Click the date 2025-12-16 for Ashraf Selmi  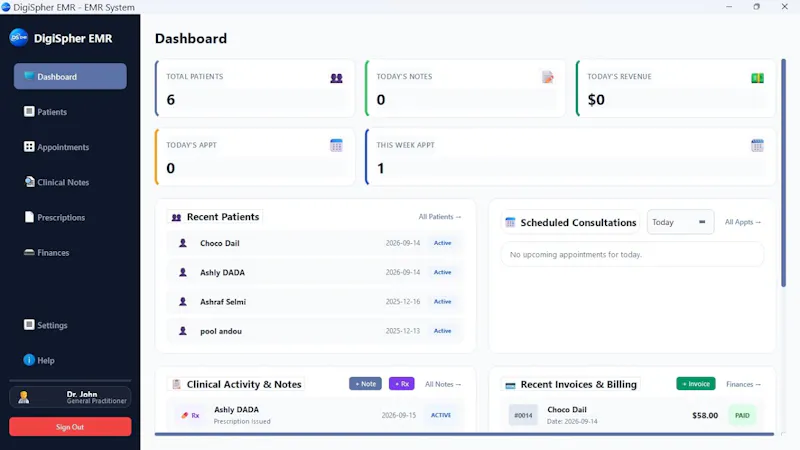coord(403,302)
